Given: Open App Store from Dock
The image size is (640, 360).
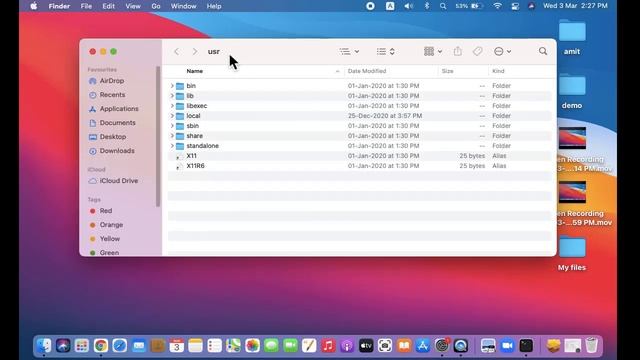Looking at the screenshot, I should (423, 346).
